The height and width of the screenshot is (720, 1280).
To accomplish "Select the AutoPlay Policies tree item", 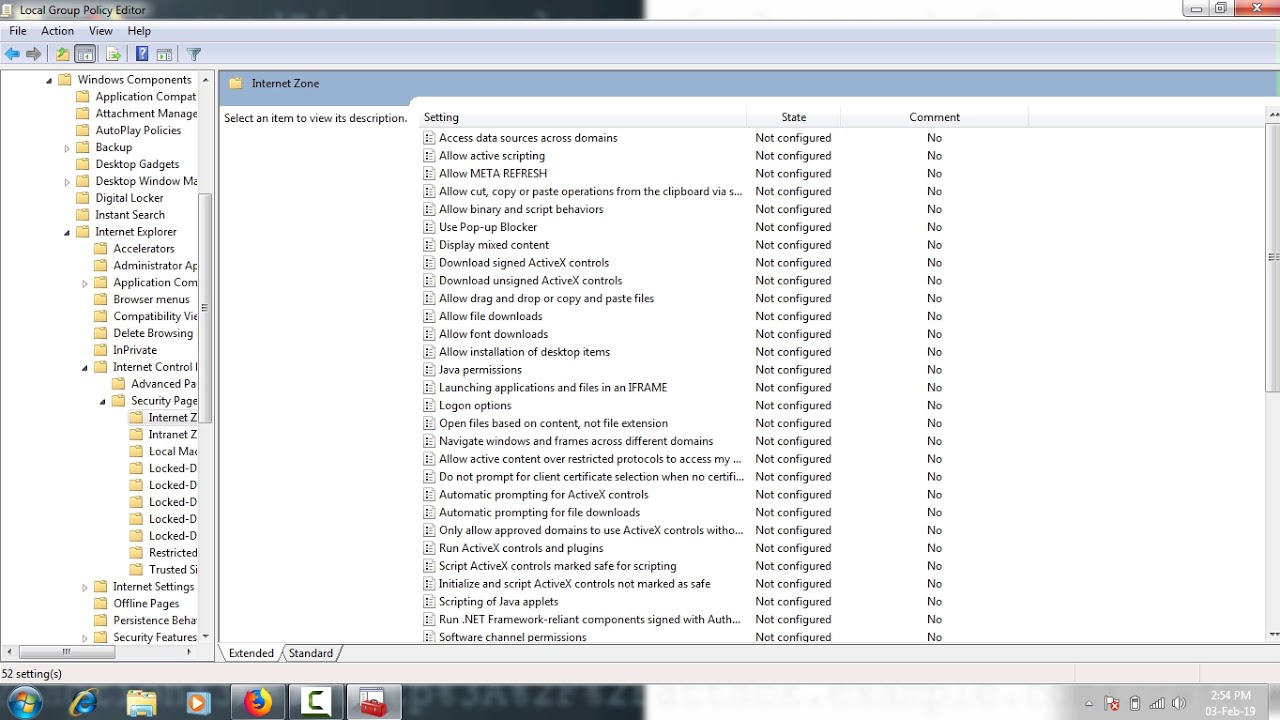I will point(138,130).
